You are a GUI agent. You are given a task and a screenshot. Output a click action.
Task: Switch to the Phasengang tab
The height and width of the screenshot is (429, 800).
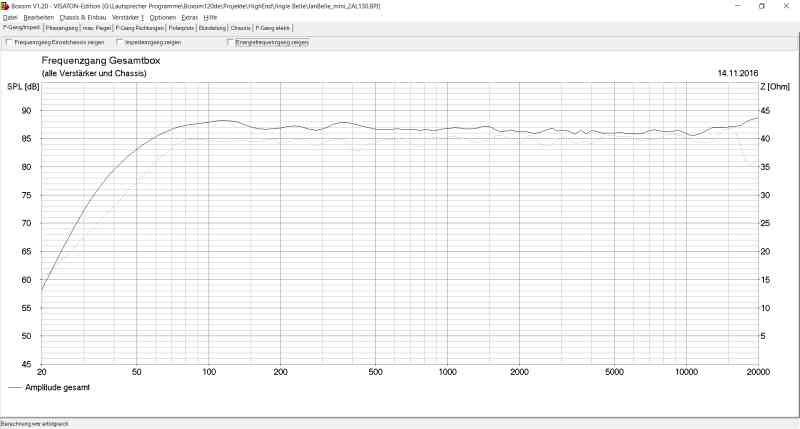62,28
